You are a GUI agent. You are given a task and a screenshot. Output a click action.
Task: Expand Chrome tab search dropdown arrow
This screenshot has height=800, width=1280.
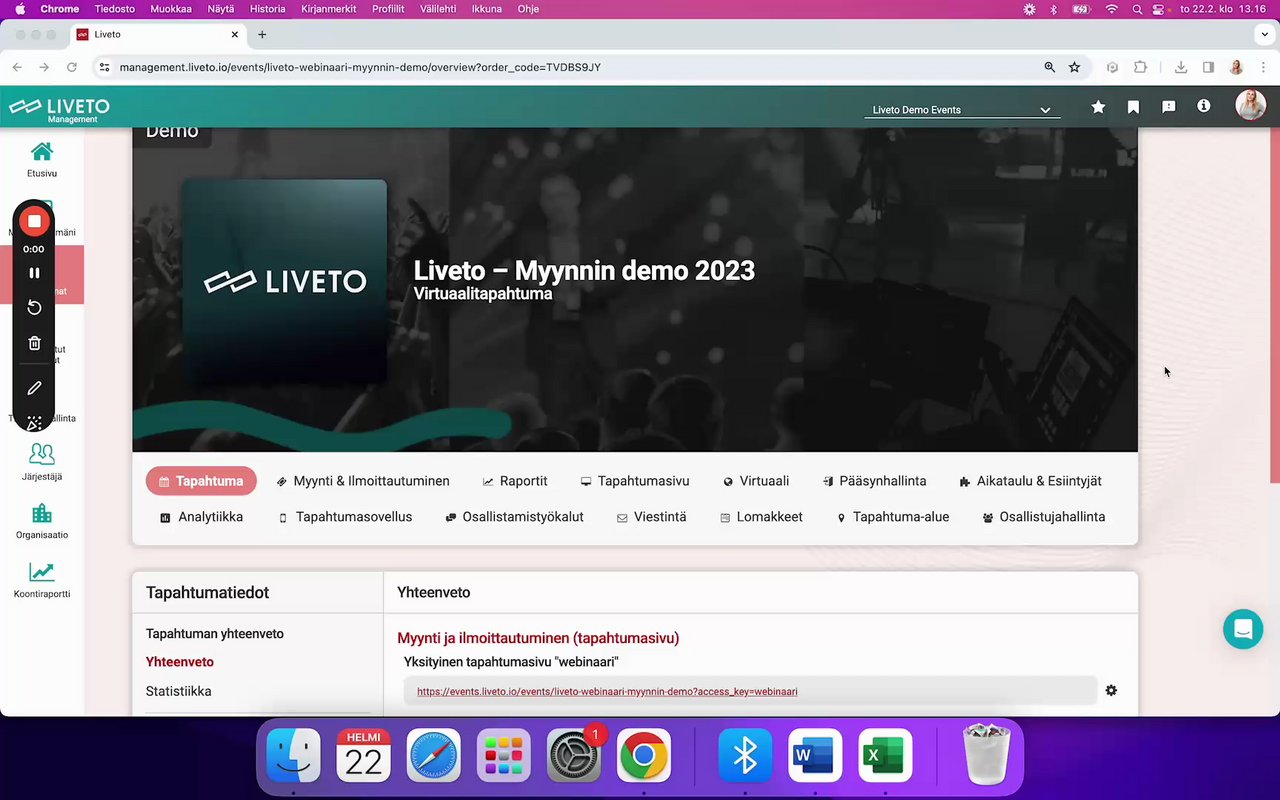1264,34
